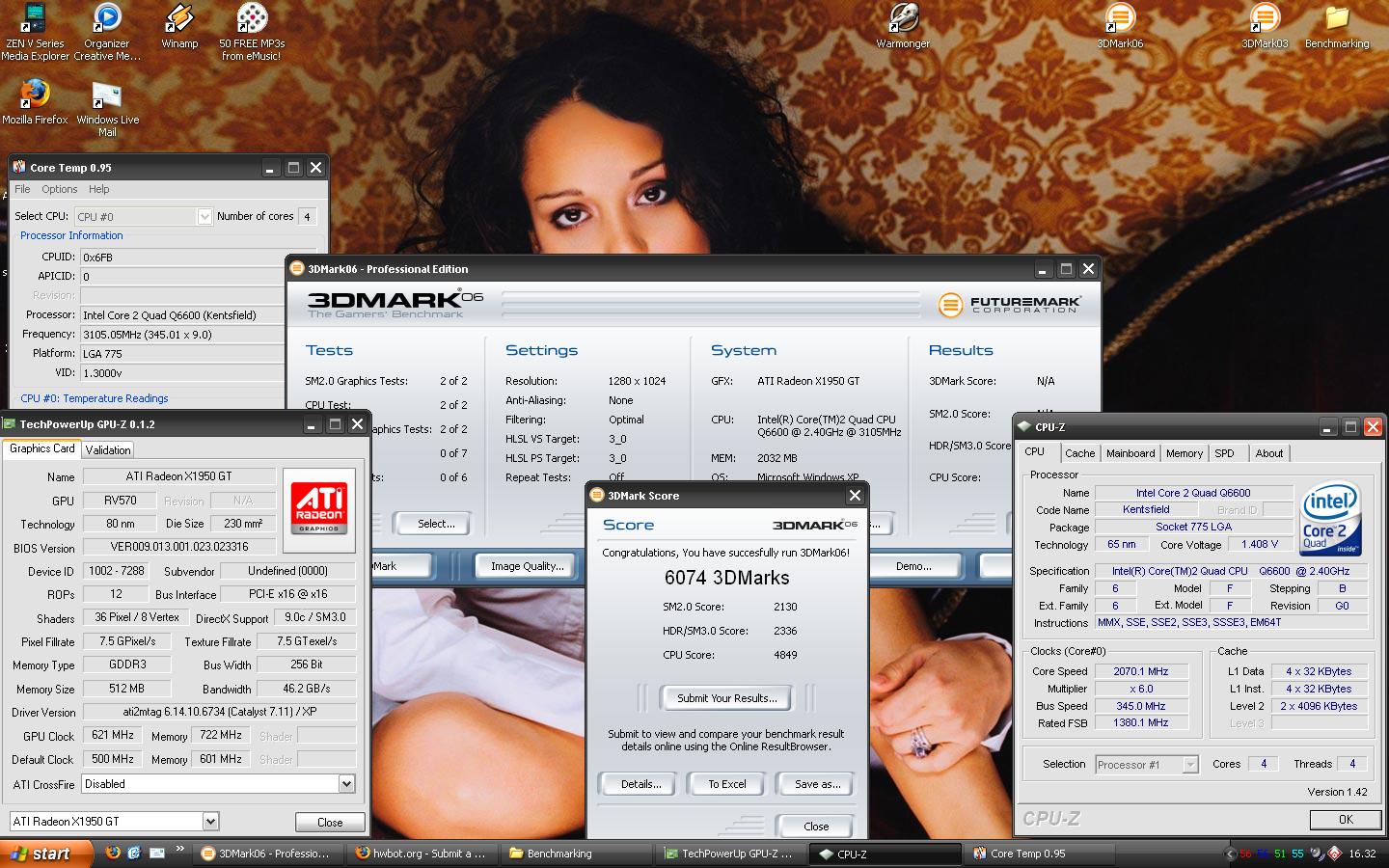Open the Winamp desktop shortcut
The width and height of the screenshot is (1389, 868).
point(179,26)
